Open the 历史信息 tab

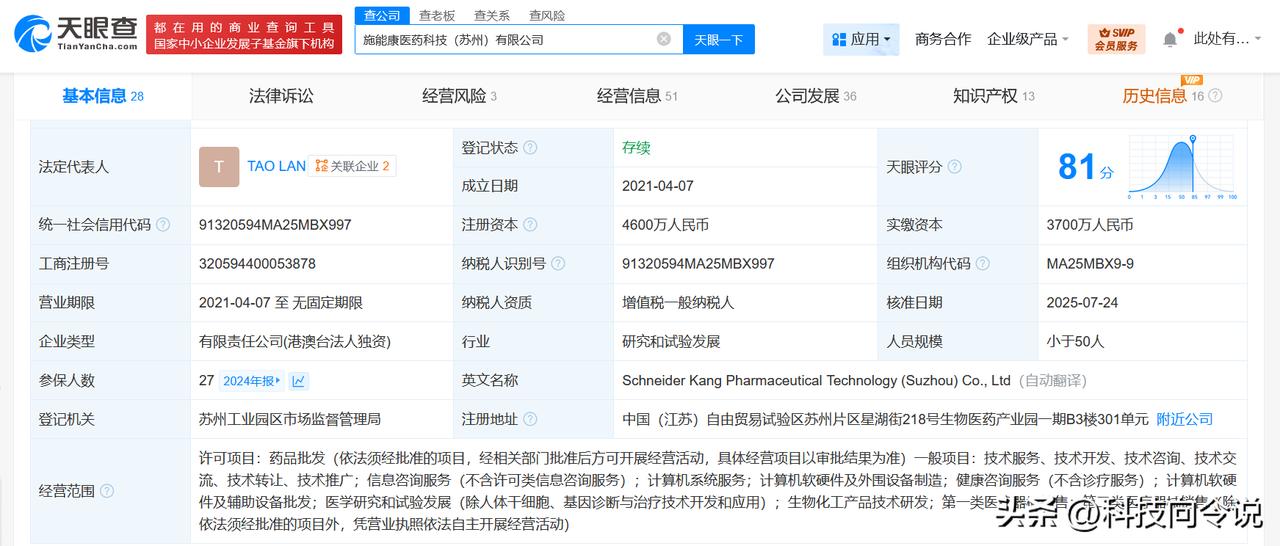[1163, 96]
